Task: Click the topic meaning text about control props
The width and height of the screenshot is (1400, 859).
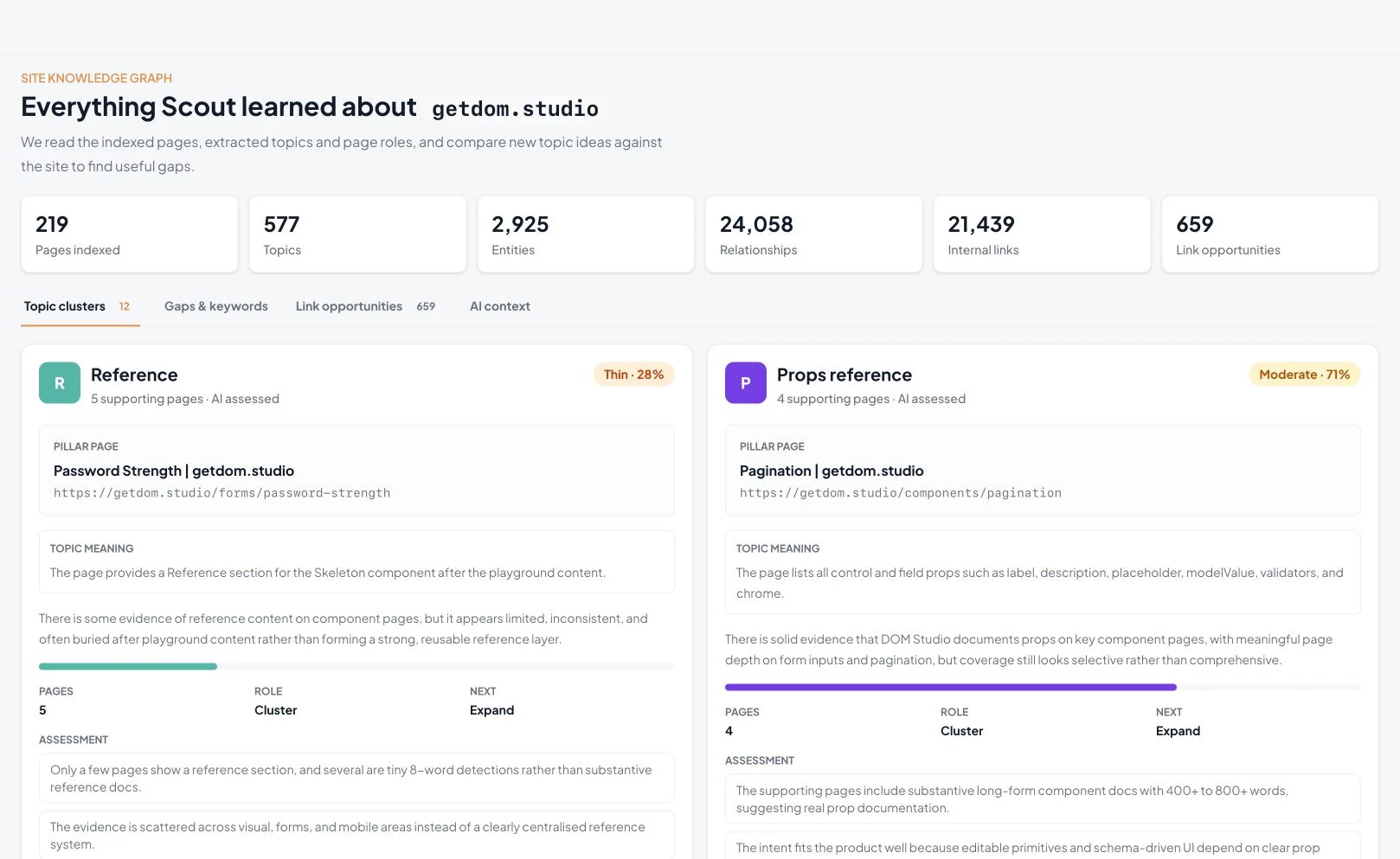Action: pyautogui.click(x=1040, y=583)
